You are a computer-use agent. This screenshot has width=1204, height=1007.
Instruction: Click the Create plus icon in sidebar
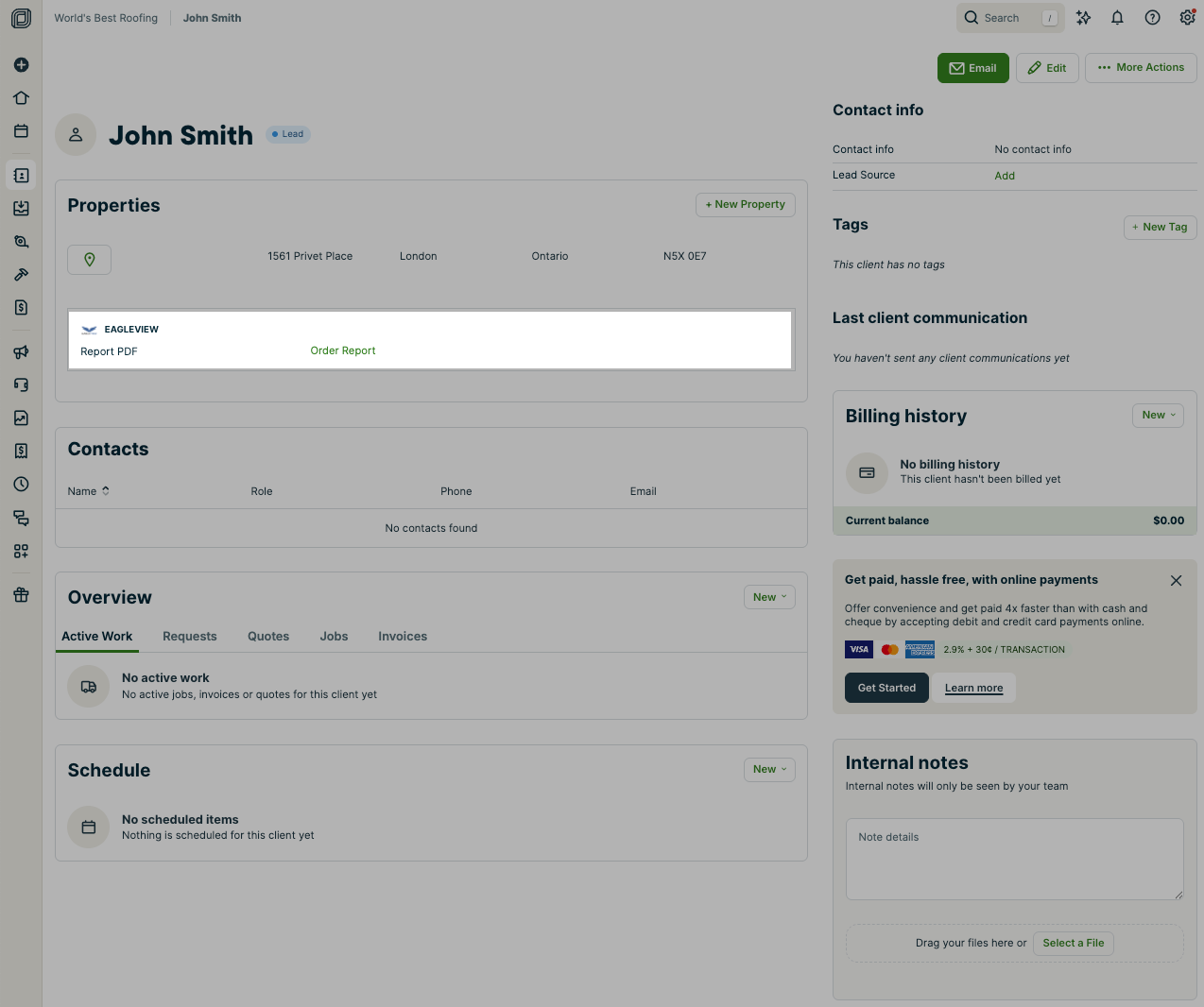(x=21, y=65)
